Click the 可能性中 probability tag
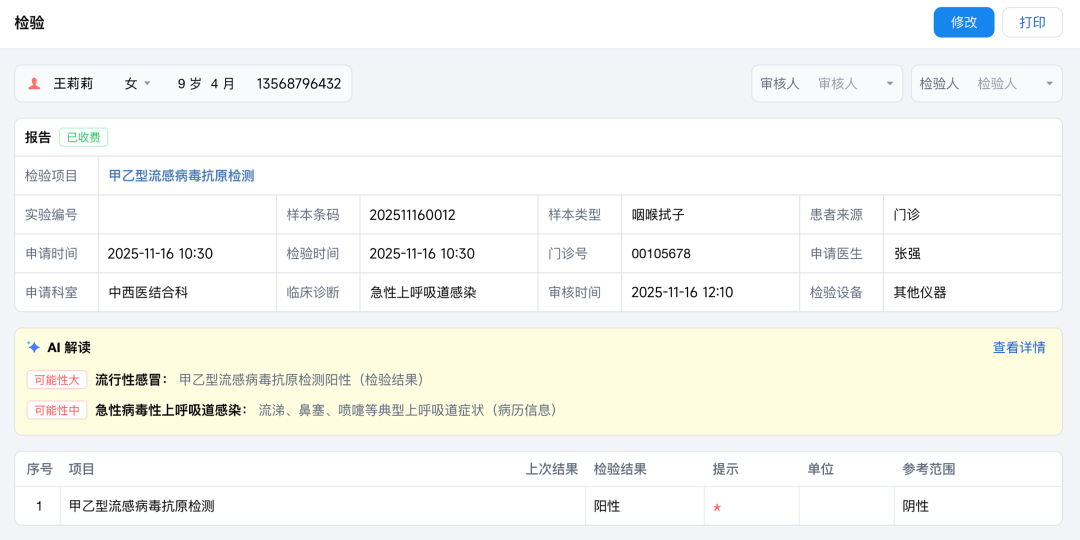 56,410
